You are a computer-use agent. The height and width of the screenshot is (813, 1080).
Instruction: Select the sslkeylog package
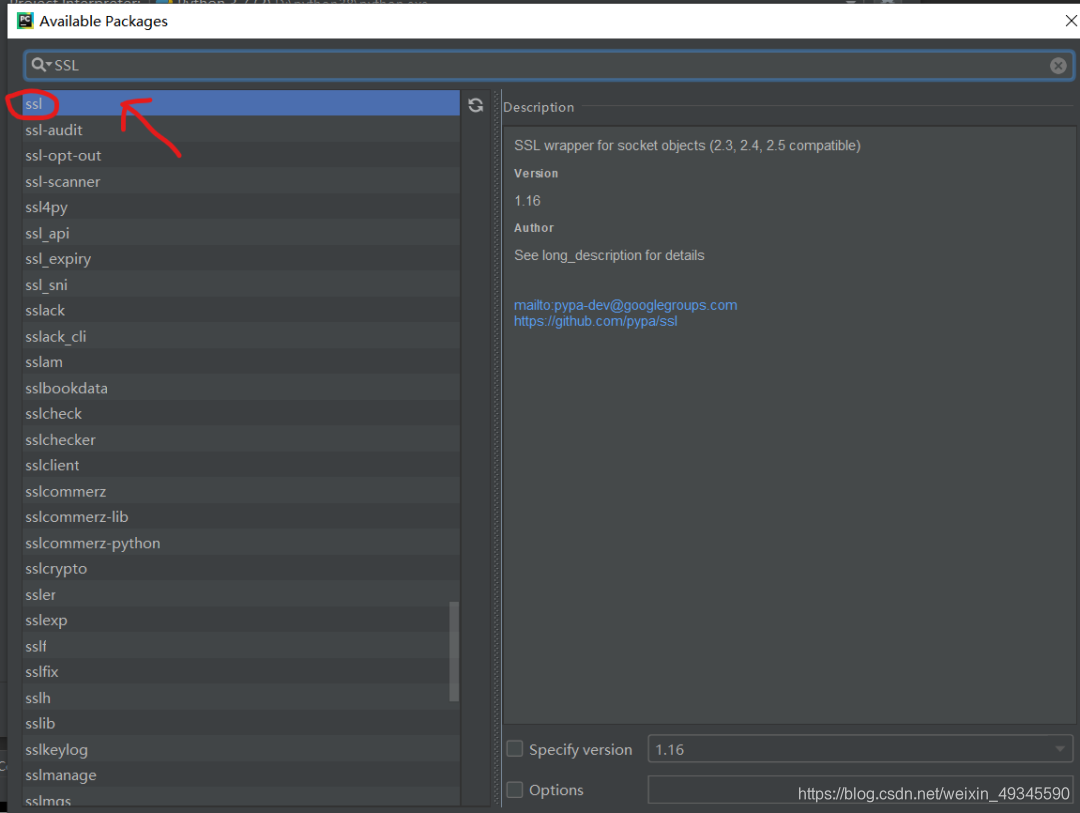click(x=241, y=750)
